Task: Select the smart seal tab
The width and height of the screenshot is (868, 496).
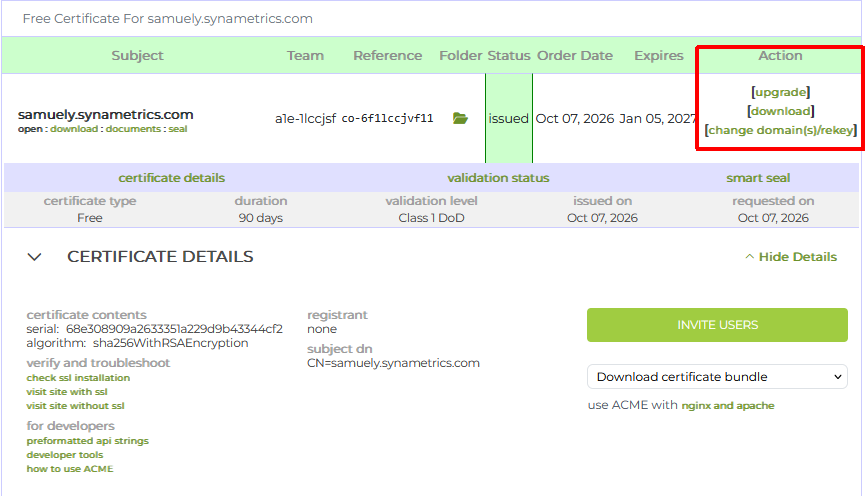Action: 758,178
